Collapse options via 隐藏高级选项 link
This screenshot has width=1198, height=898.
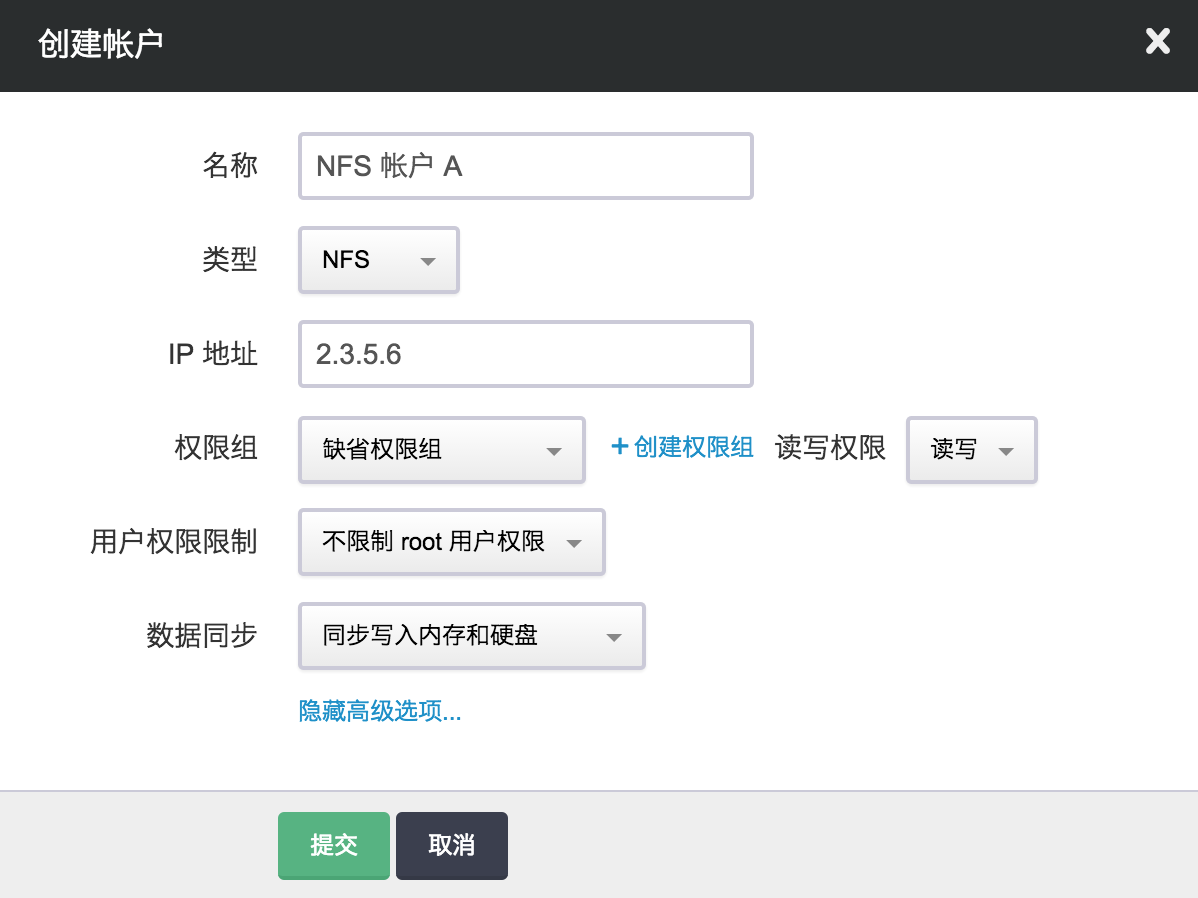[x=380, y=712]
